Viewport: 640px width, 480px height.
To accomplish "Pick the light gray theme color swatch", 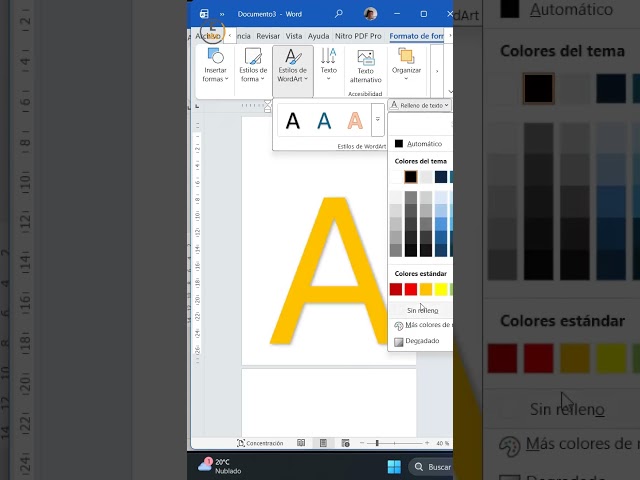I will click(426, 177).
